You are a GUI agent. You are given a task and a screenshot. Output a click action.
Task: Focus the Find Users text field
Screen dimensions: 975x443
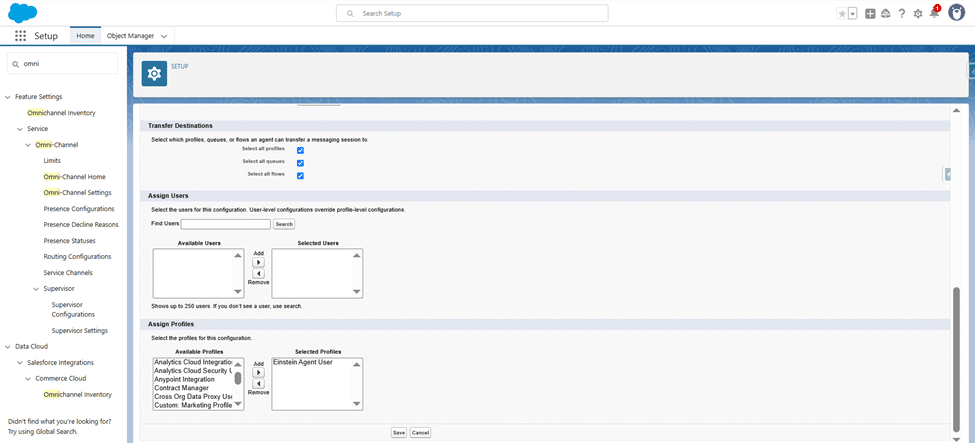point(226,224)
